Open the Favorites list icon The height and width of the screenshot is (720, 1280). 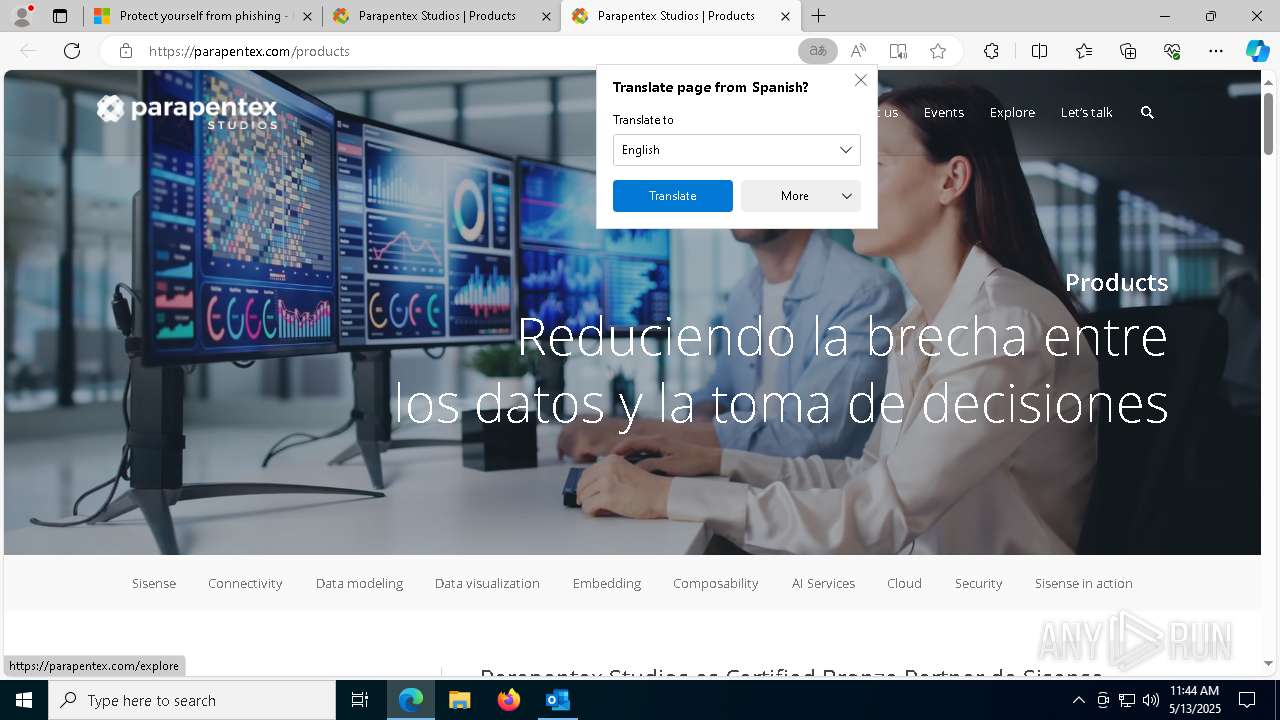(1084, 51)
